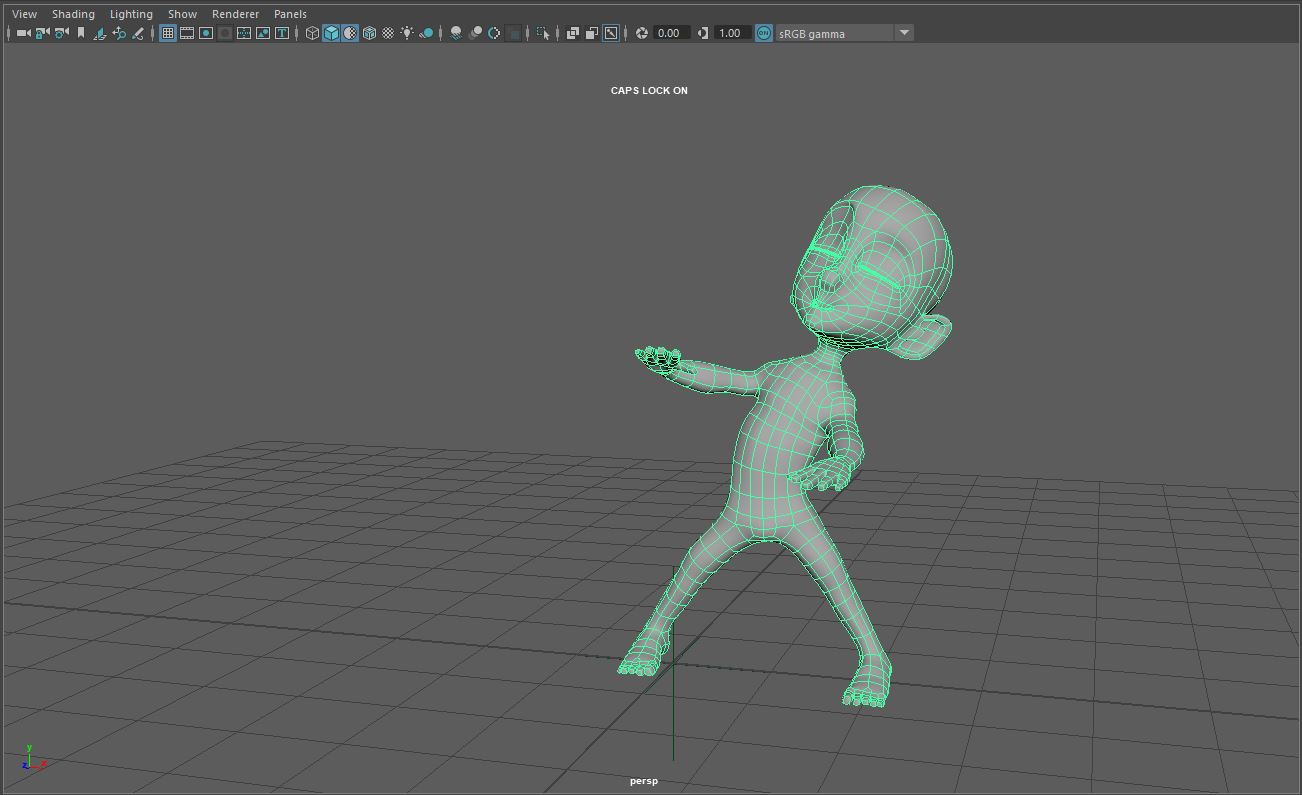This screenshot has height=795, width=1302.
Task: Open the Lighting menu
Action: (x=131, y=14)
